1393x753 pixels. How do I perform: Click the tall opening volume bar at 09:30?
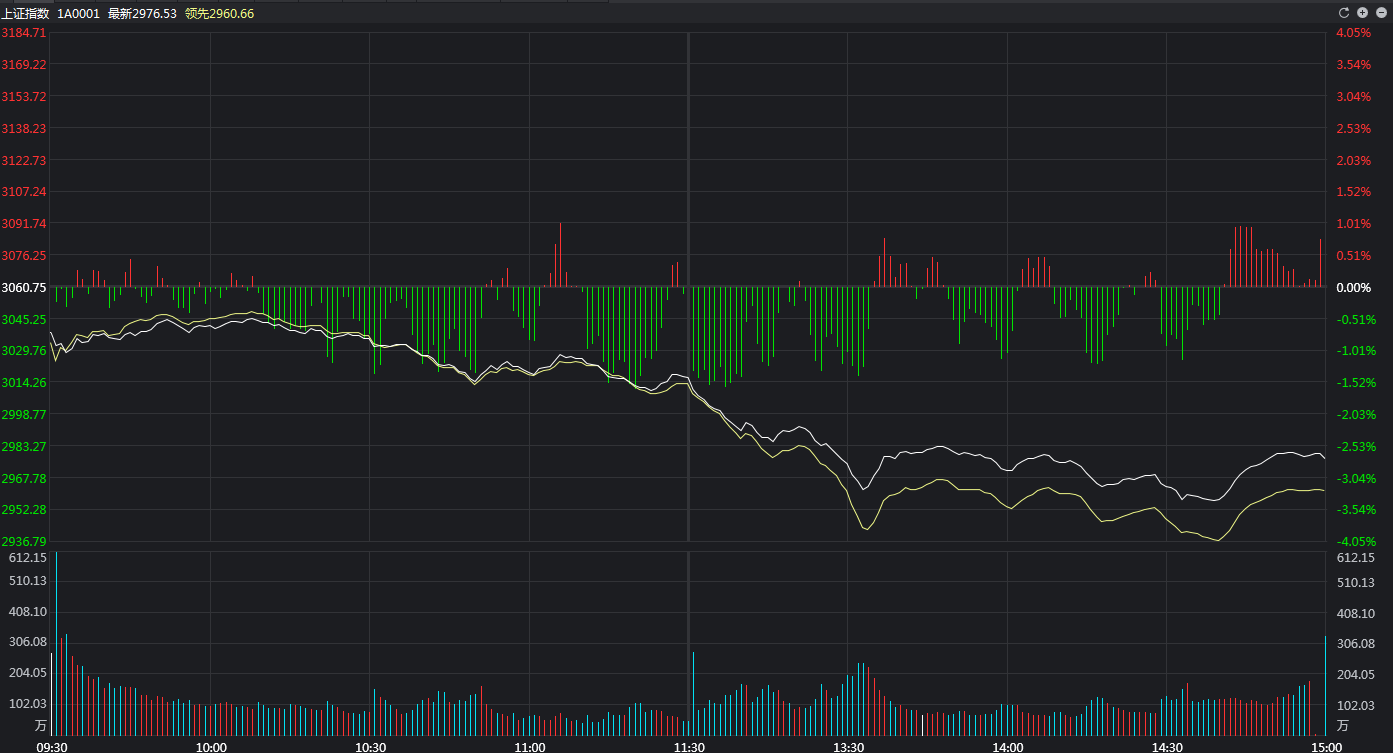pyautogui.click(x=56, y=643)
